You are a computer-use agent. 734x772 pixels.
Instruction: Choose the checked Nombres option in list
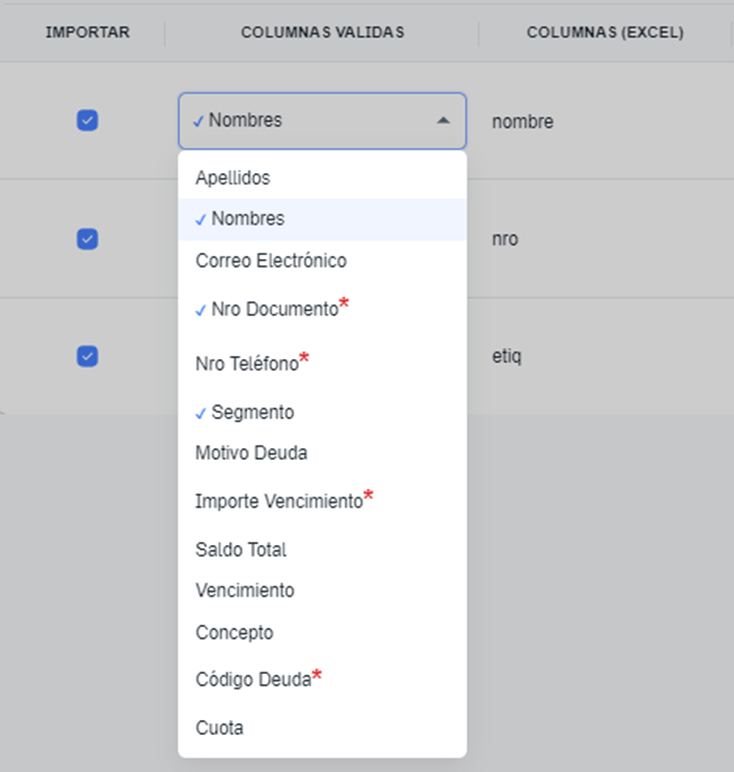coord(247,219)
